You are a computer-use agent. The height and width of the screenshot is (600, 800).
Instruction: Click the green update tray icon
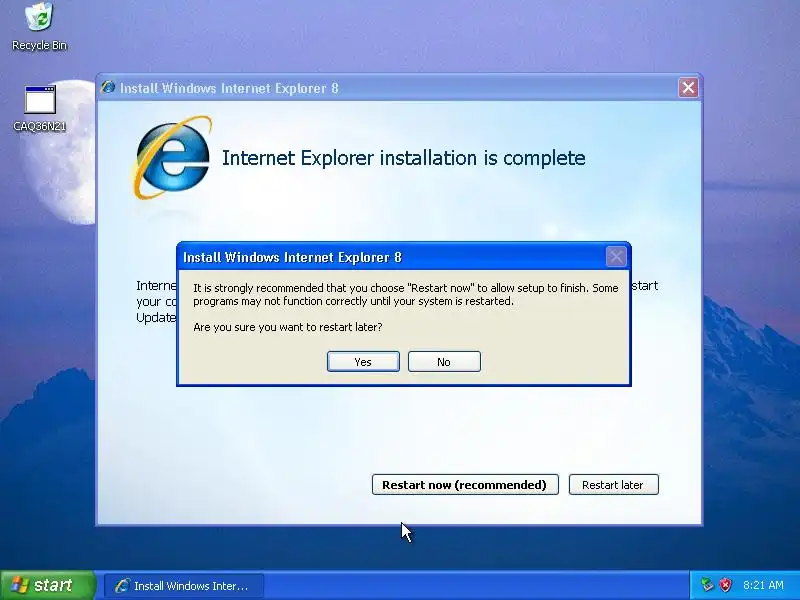pos(707,585)
